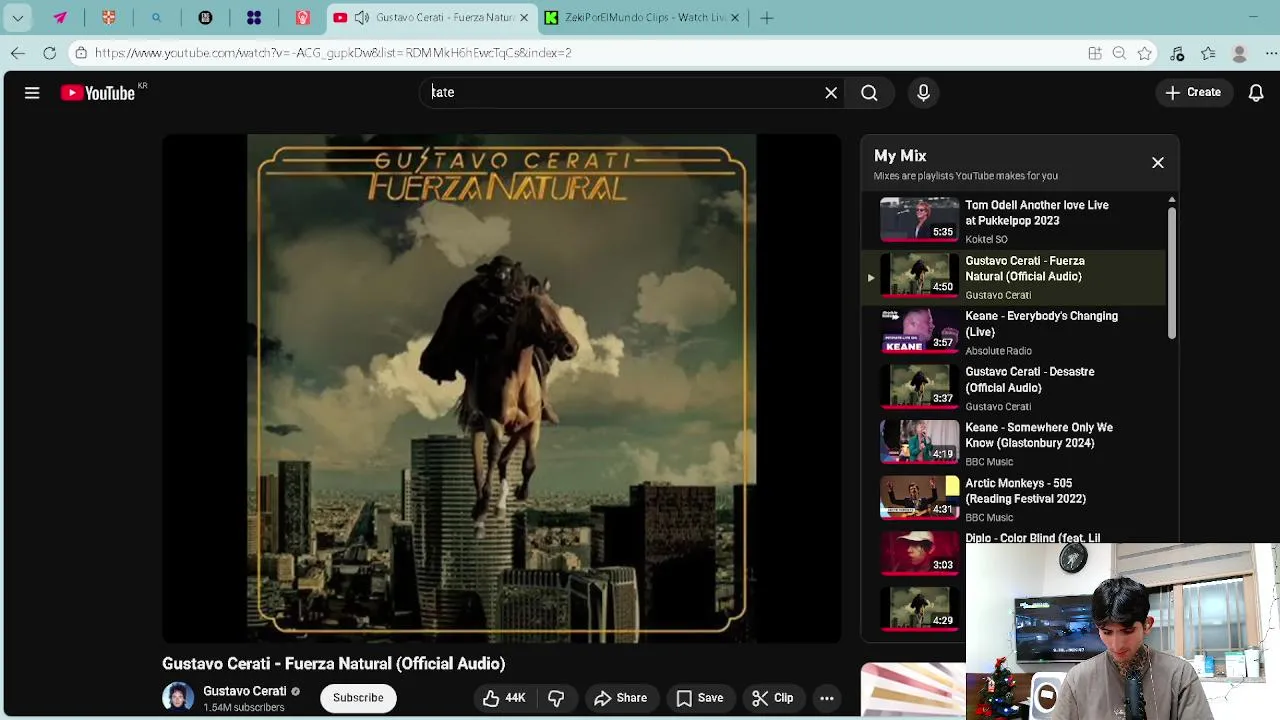The height and width of the screenshot is (720, 1280).
Task: Share this video
Action: (621, 698)
